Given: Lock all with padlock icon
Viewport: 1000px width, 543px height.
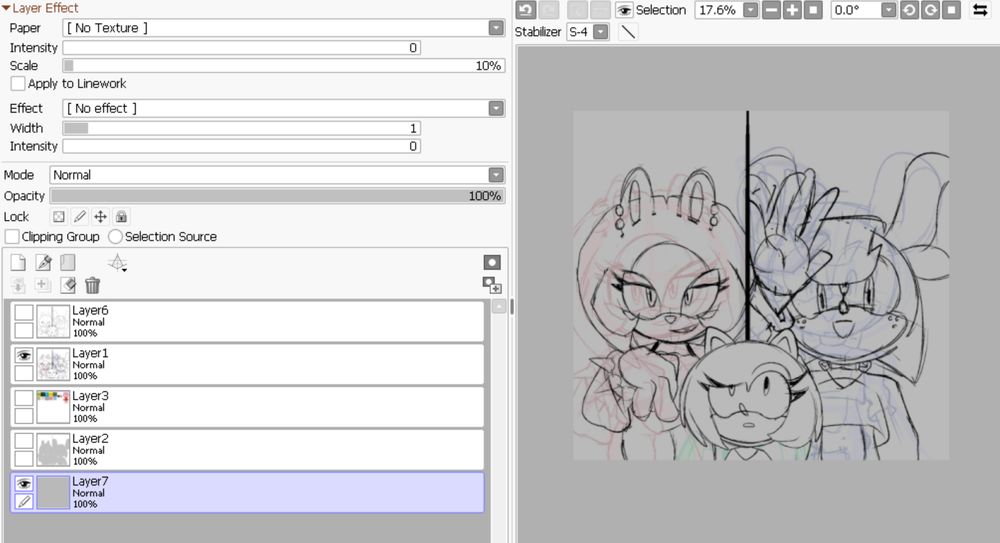Looking at the screenshot, I should (121, 217).
